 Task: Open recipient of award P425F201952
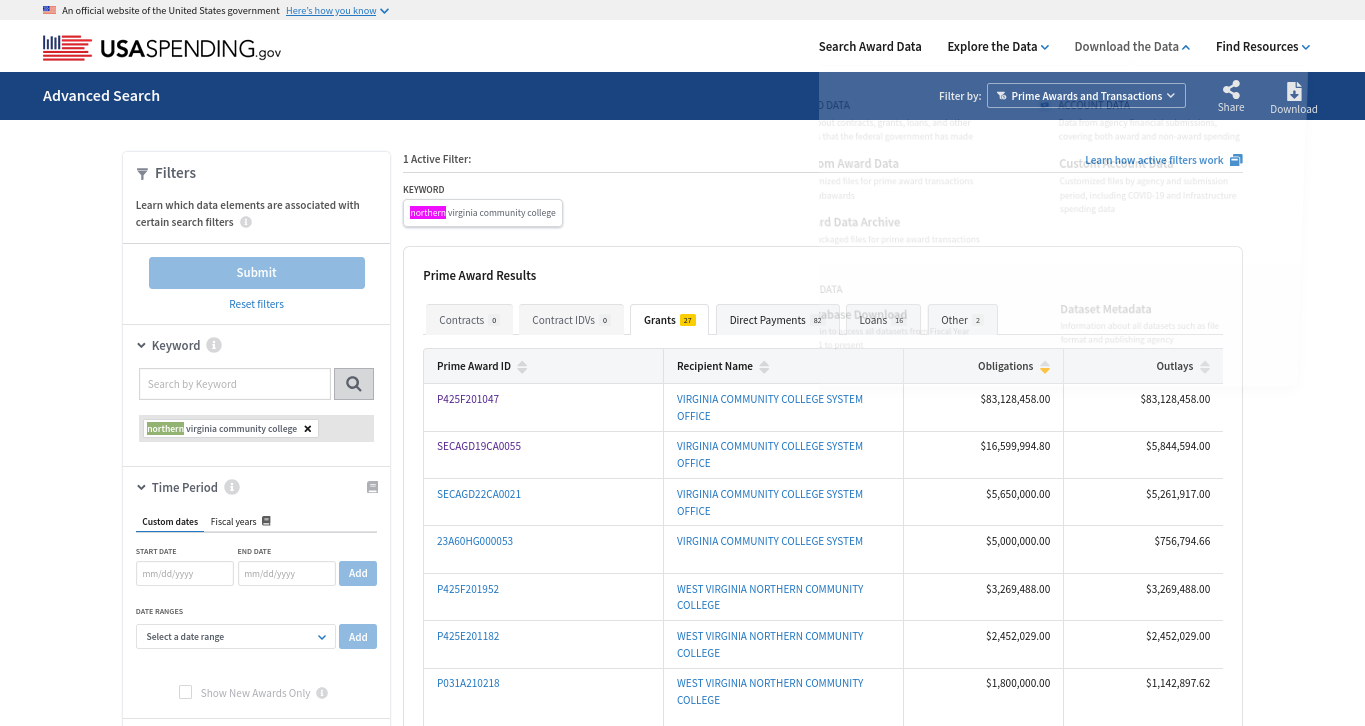point(770,597)
